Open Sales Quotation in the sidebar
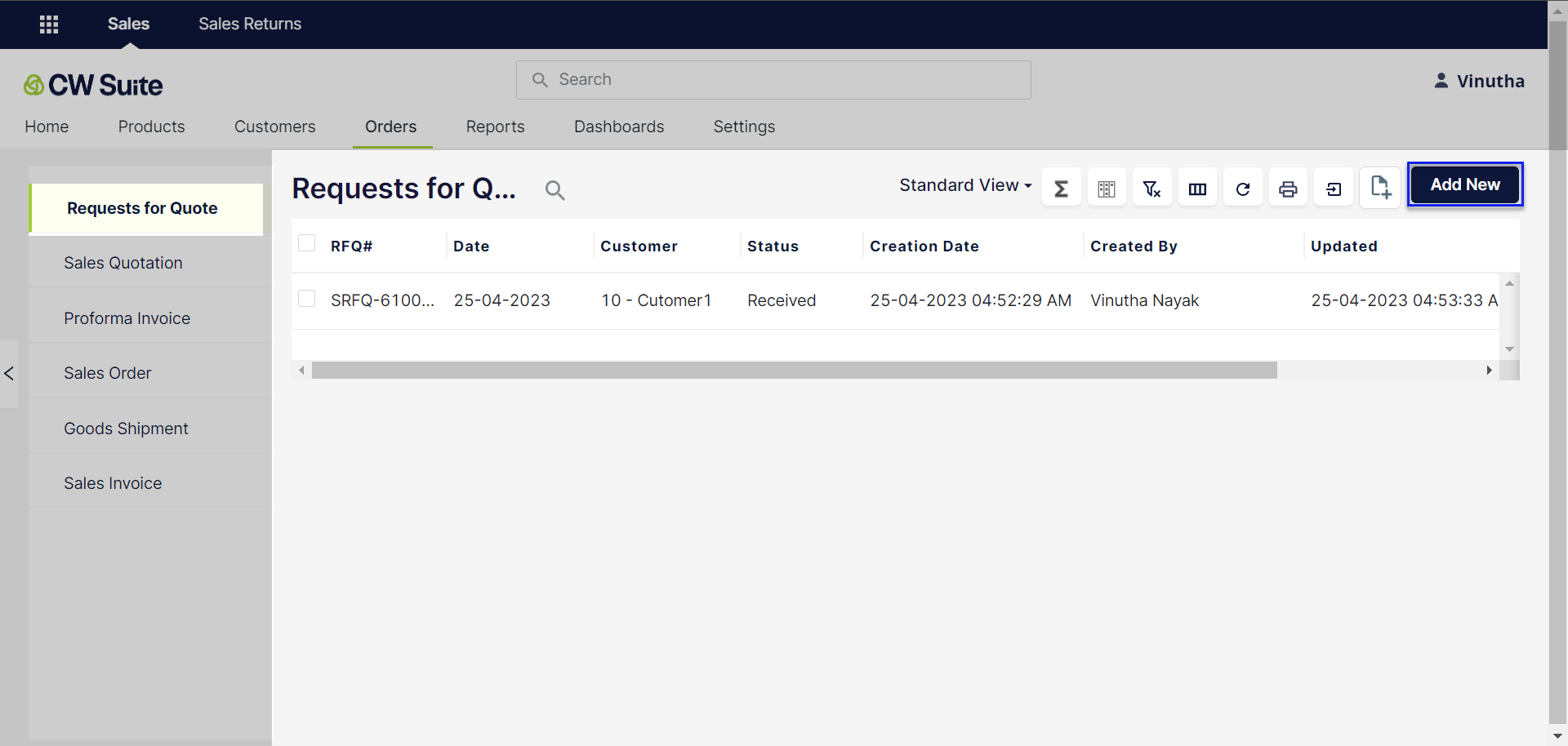1568x746 pixels. 123,263
